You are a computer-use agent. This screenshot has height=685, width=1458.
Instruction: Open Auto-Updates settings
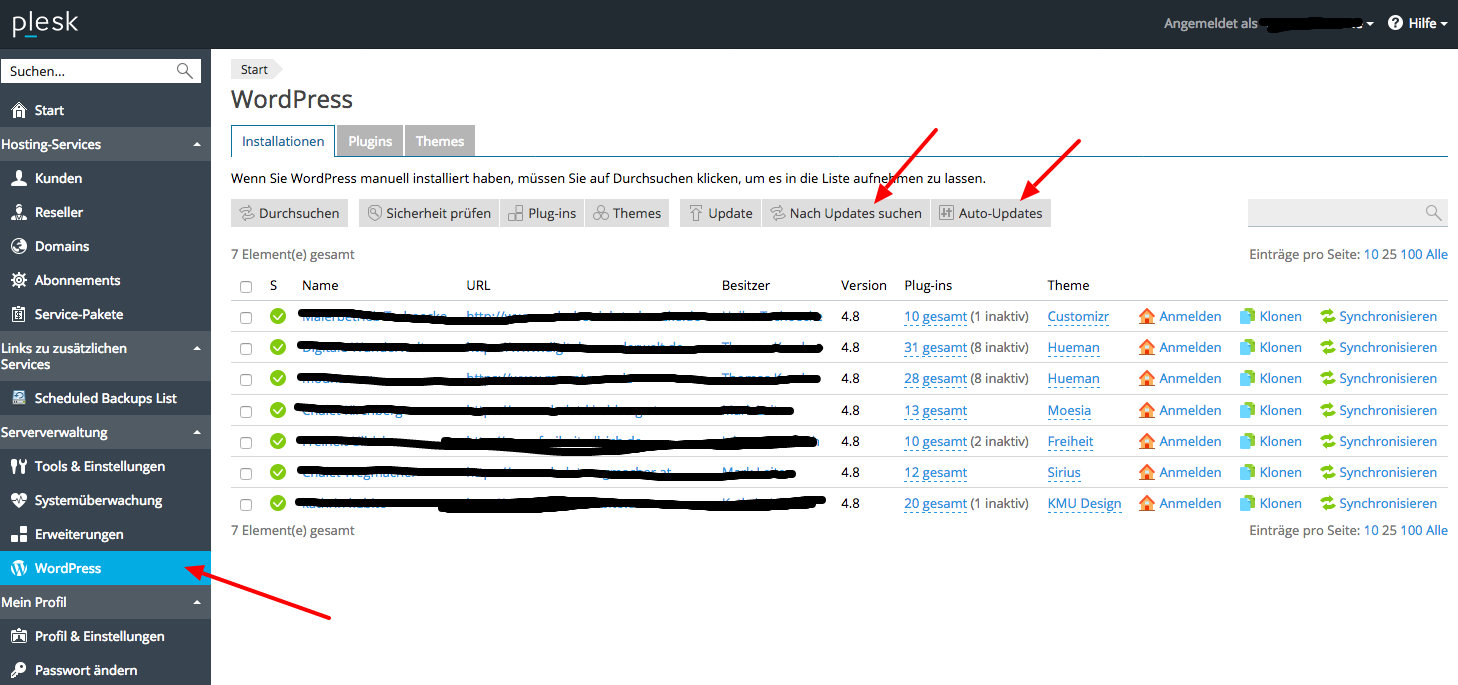click(990, 213)
